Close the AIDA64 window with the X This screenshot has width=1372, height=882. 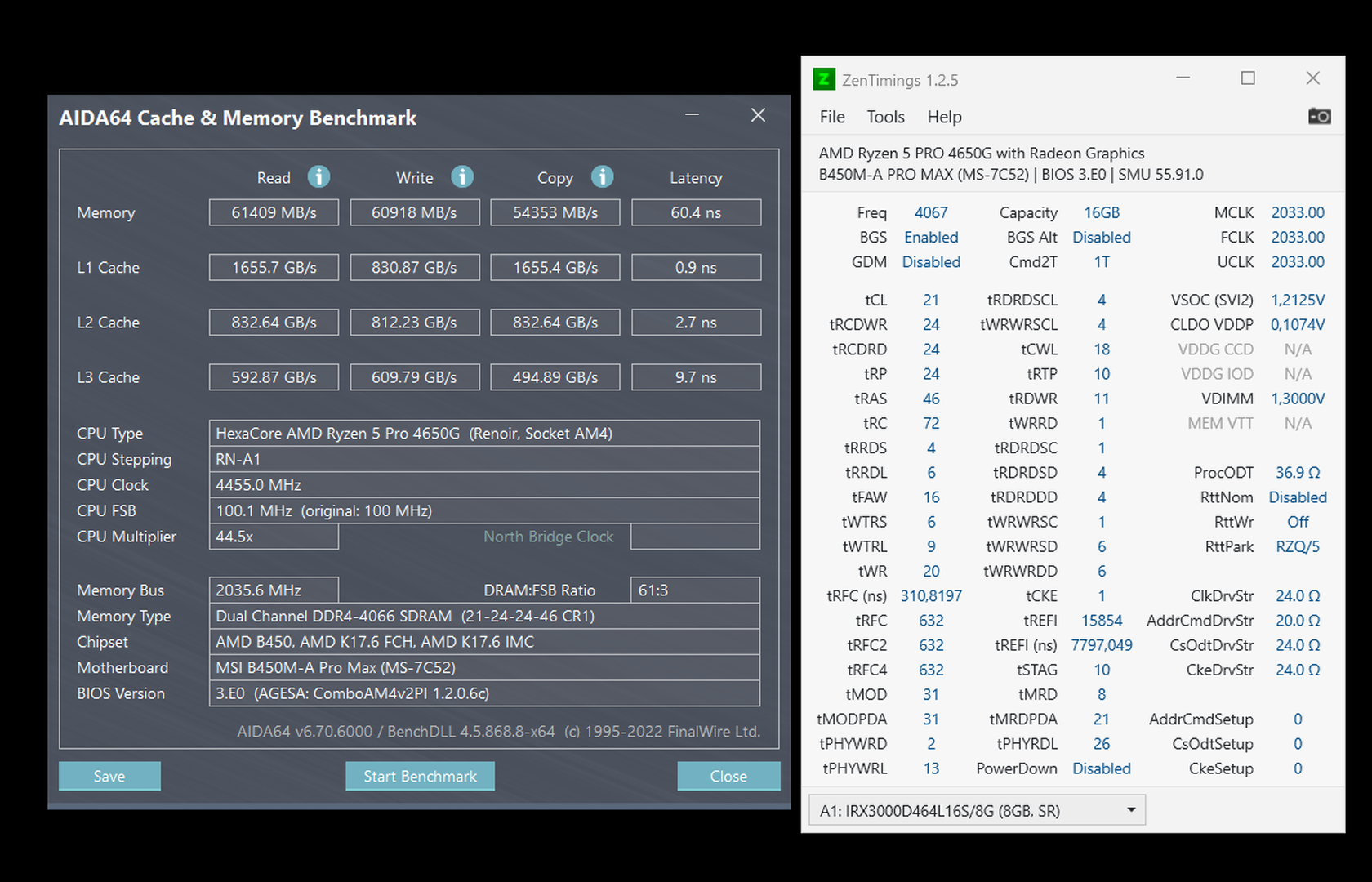(758, 115)
